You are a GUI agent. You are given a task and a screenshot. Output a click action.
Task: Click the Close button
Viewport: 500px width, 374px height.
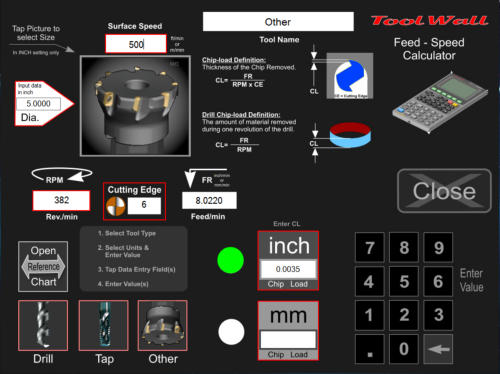pyautogui.click(x=444, y=191)
